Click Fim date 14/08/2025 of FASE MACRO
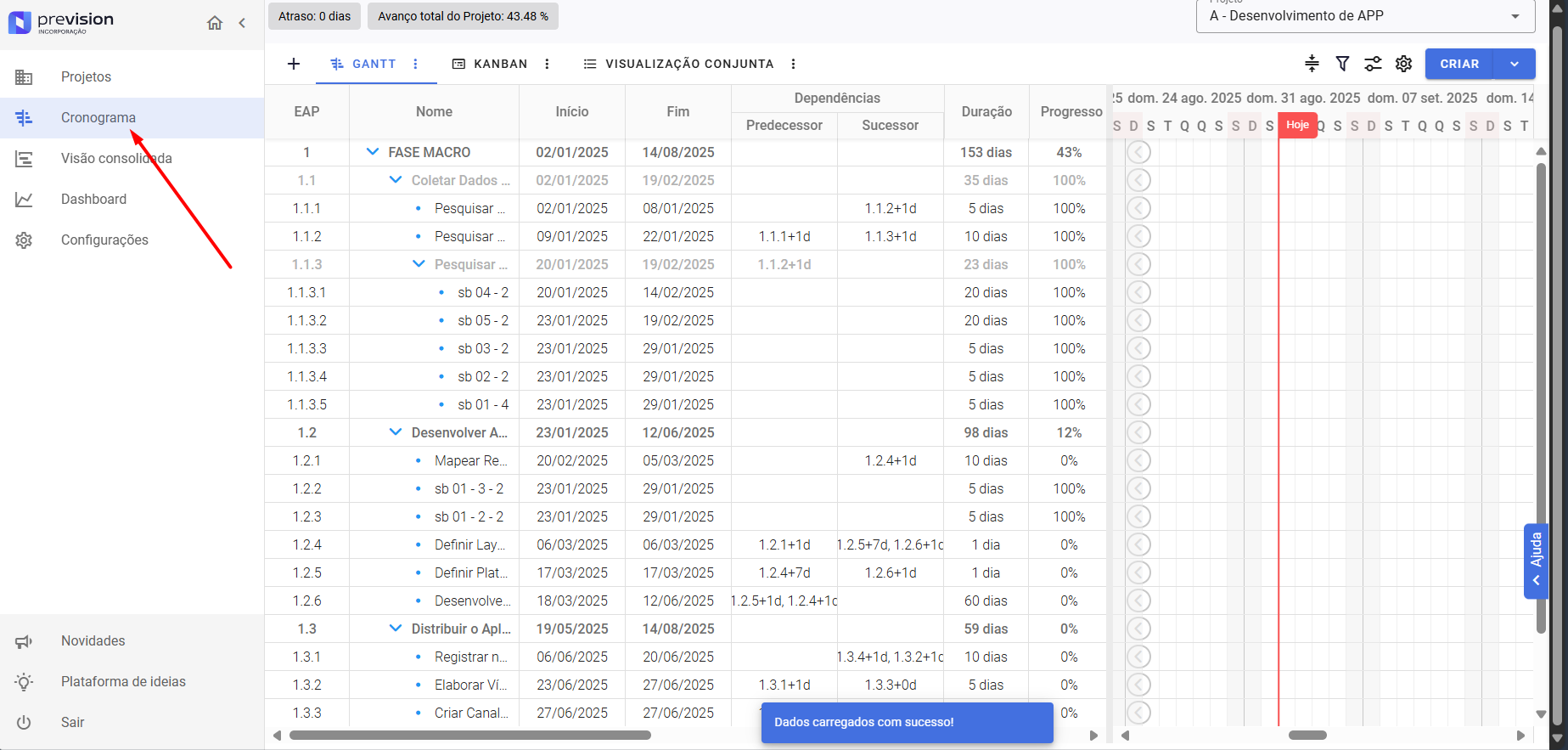Viewport: 1568px width, 750px height. click(678, 152)
